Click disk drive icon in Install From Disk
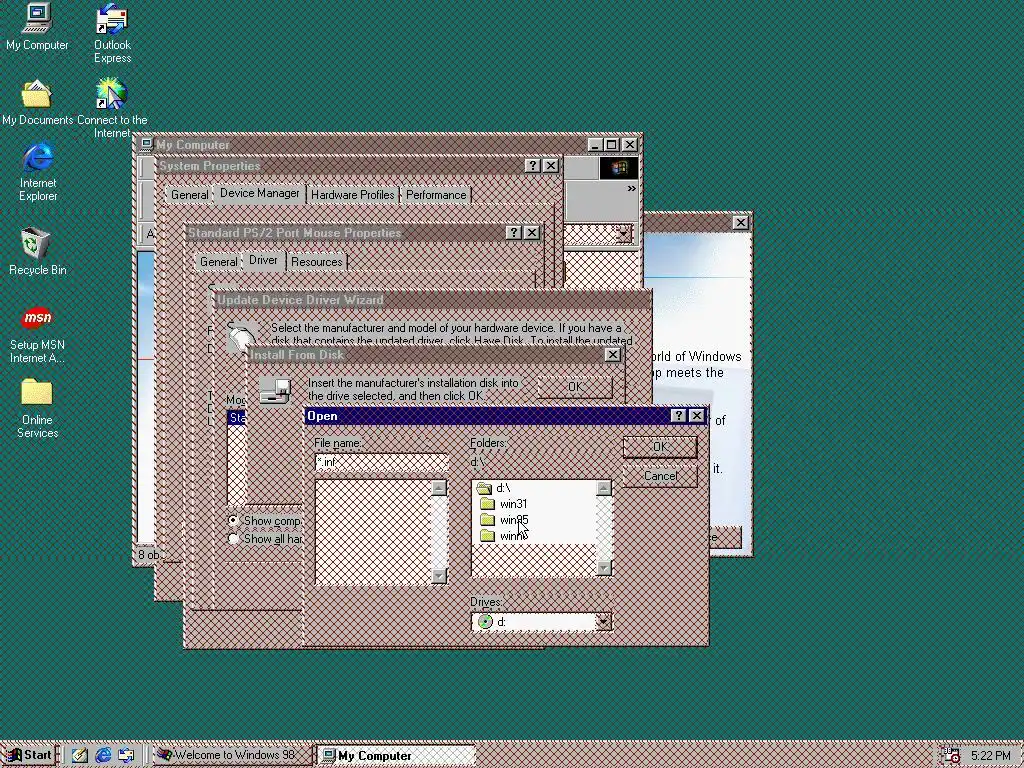The image size is (1024, 768). point(275,391)
